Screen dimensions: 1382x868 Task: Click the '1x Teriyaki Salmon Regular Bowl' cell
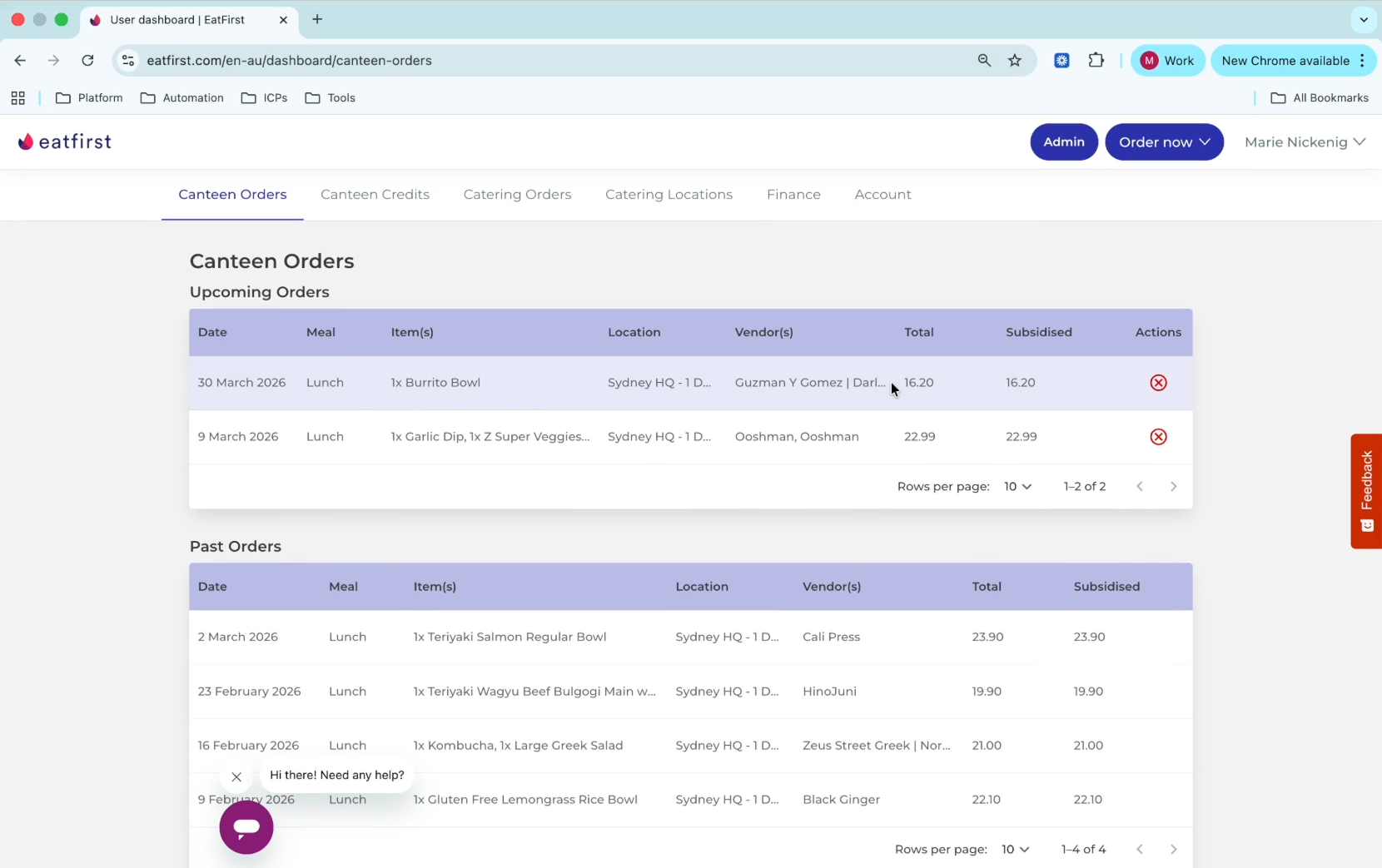point(510,637)
